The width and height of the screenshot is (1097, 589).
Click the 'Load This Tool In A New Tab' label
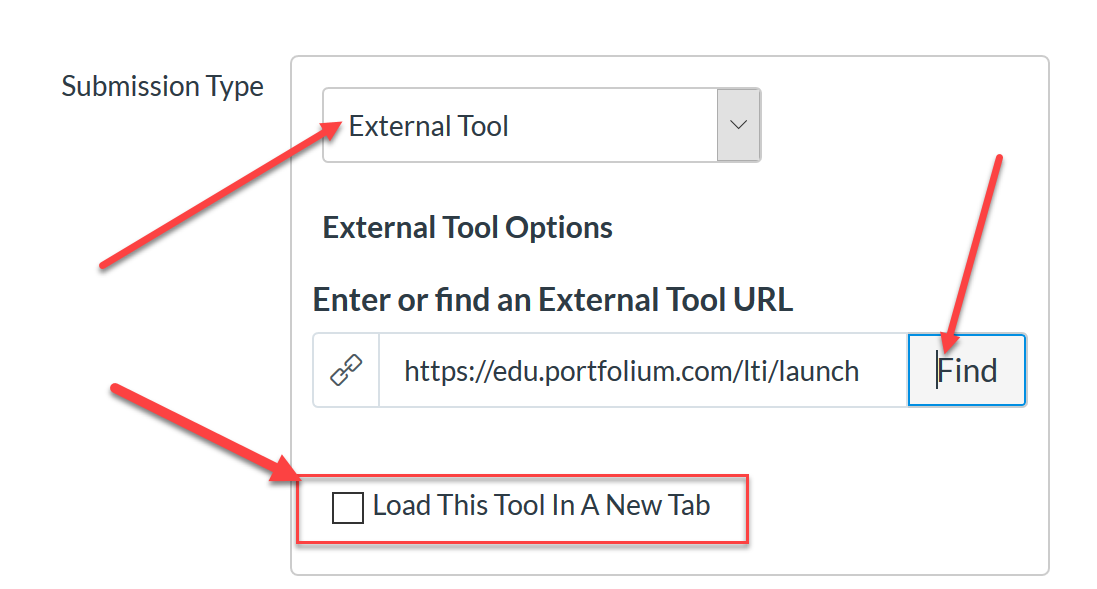point(542,505)
